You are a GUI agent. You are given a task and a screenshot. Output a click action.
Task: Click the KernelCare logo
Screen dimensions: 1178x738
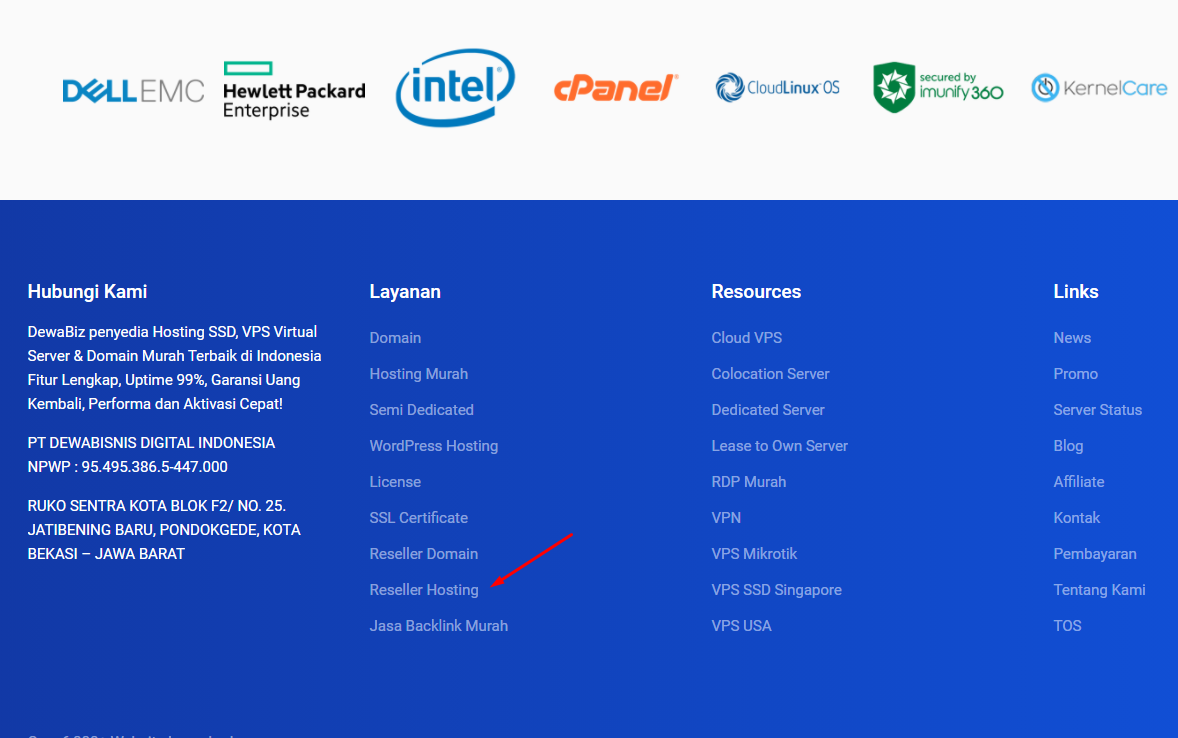(1099, 88)
